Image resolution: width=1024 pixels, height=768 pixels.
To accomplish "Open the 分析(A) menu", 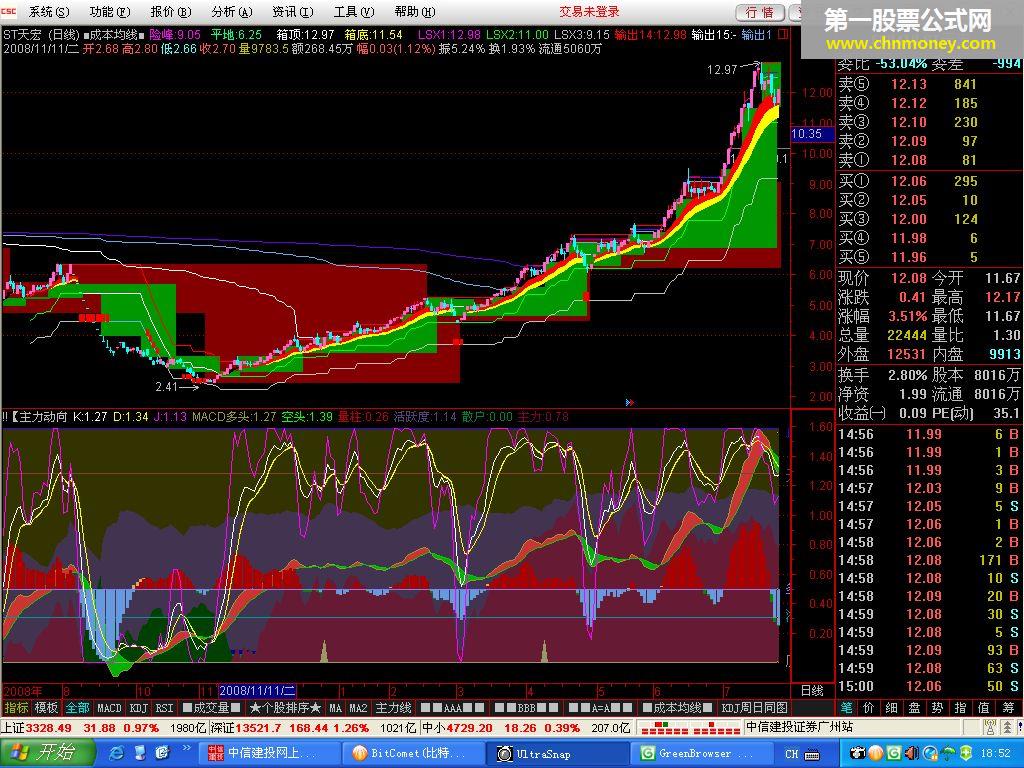I will [232, 12].
